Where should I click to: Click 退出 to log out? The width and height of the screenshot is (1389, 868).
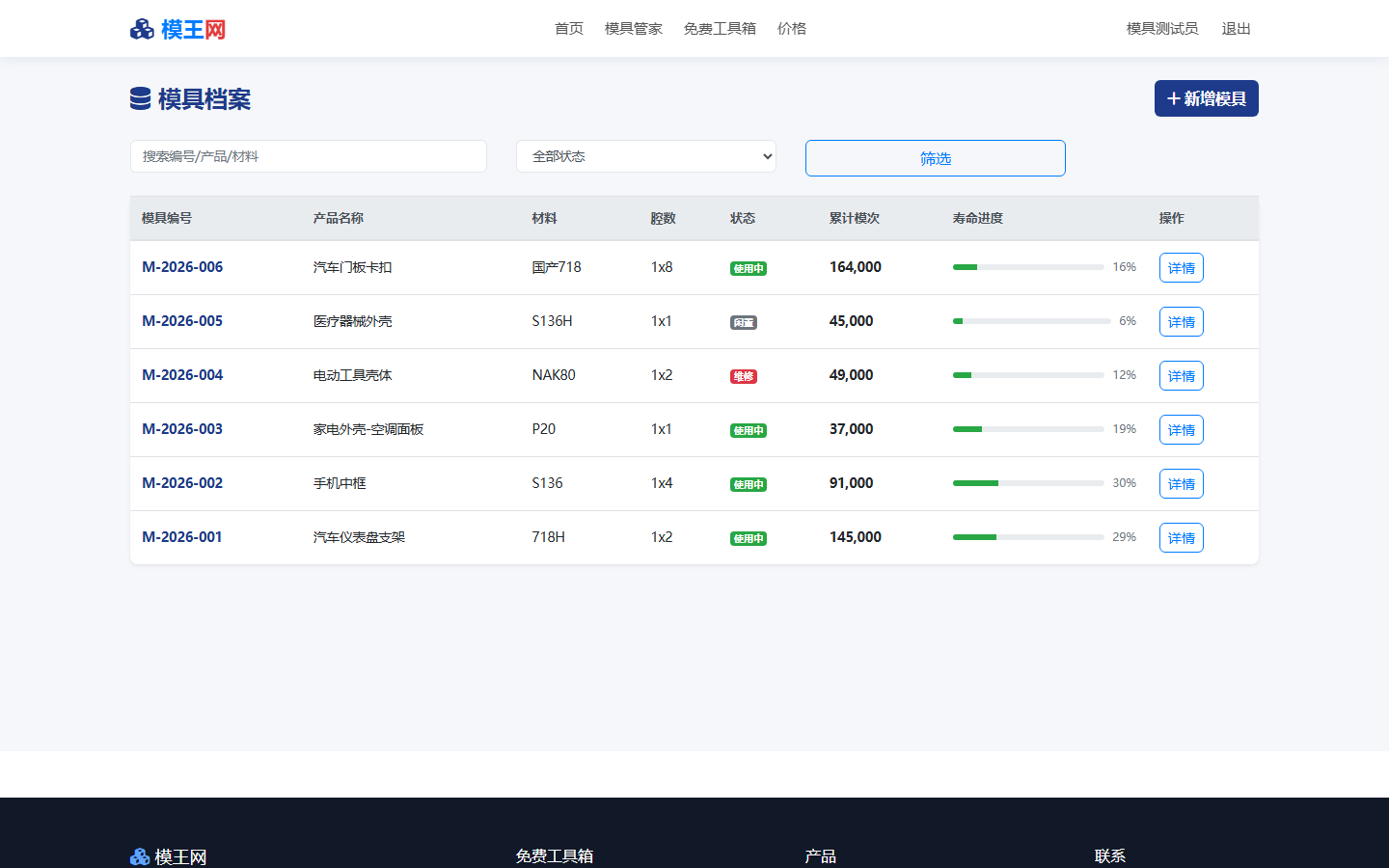tap(1237, 29)
